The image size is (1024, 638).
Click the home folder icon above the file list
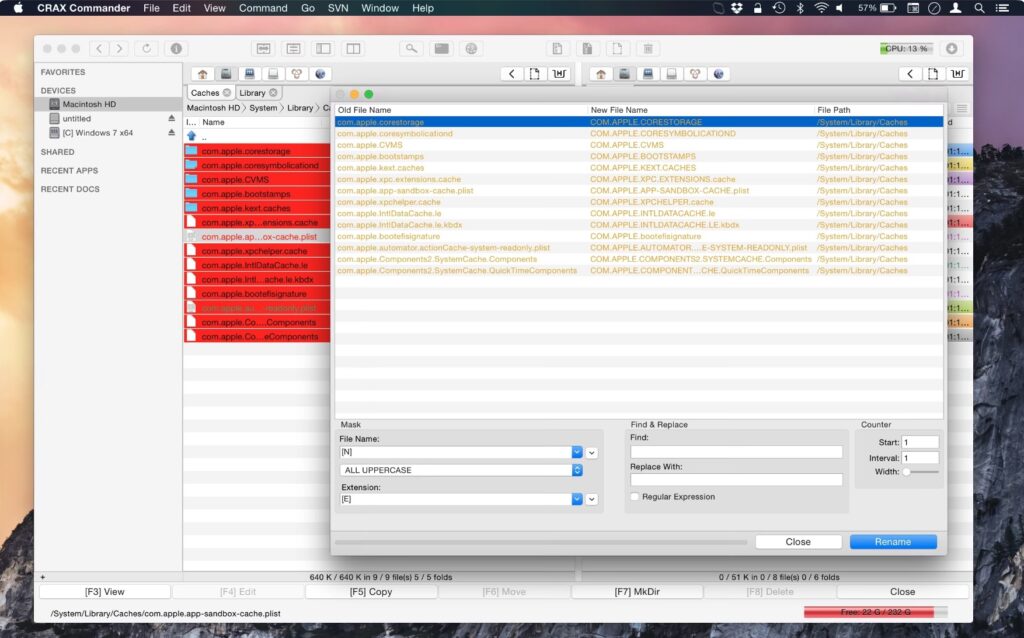click(x=201, y=73)
